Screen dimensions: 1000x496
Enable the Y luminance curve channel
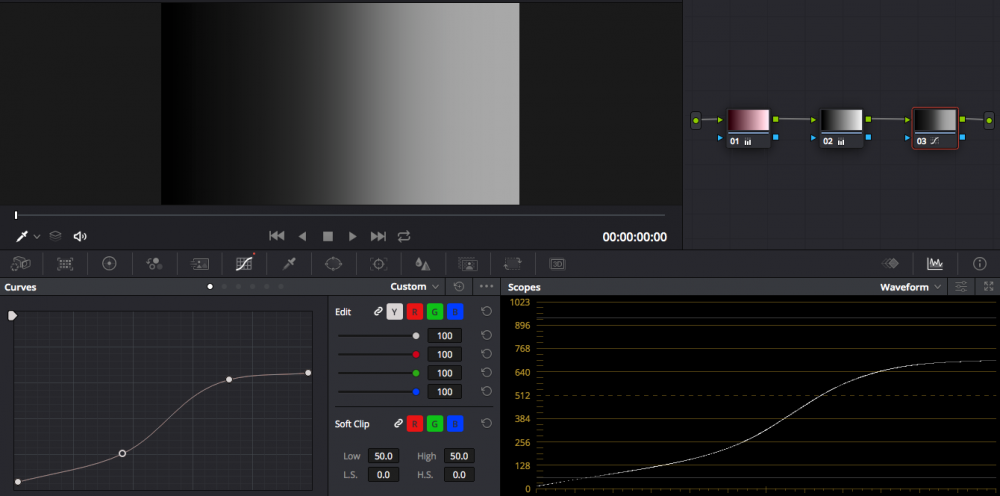(394, 312)
